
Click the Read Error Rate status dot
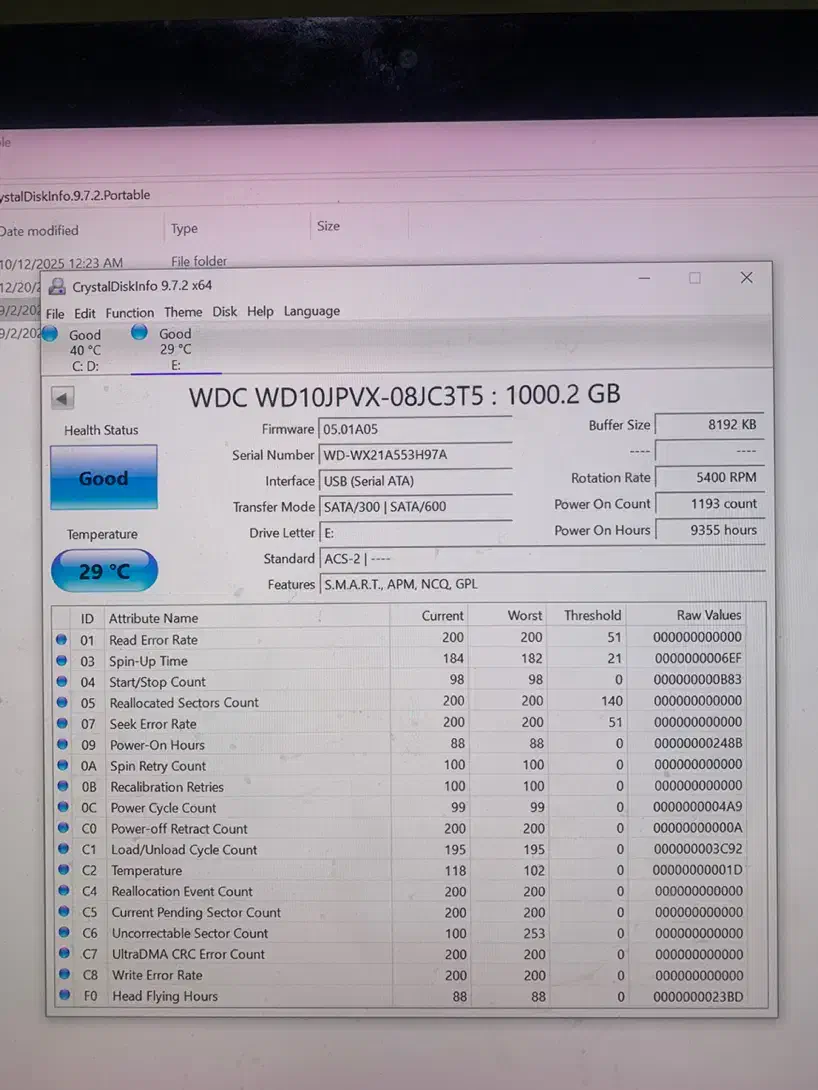tap(61, 639)
